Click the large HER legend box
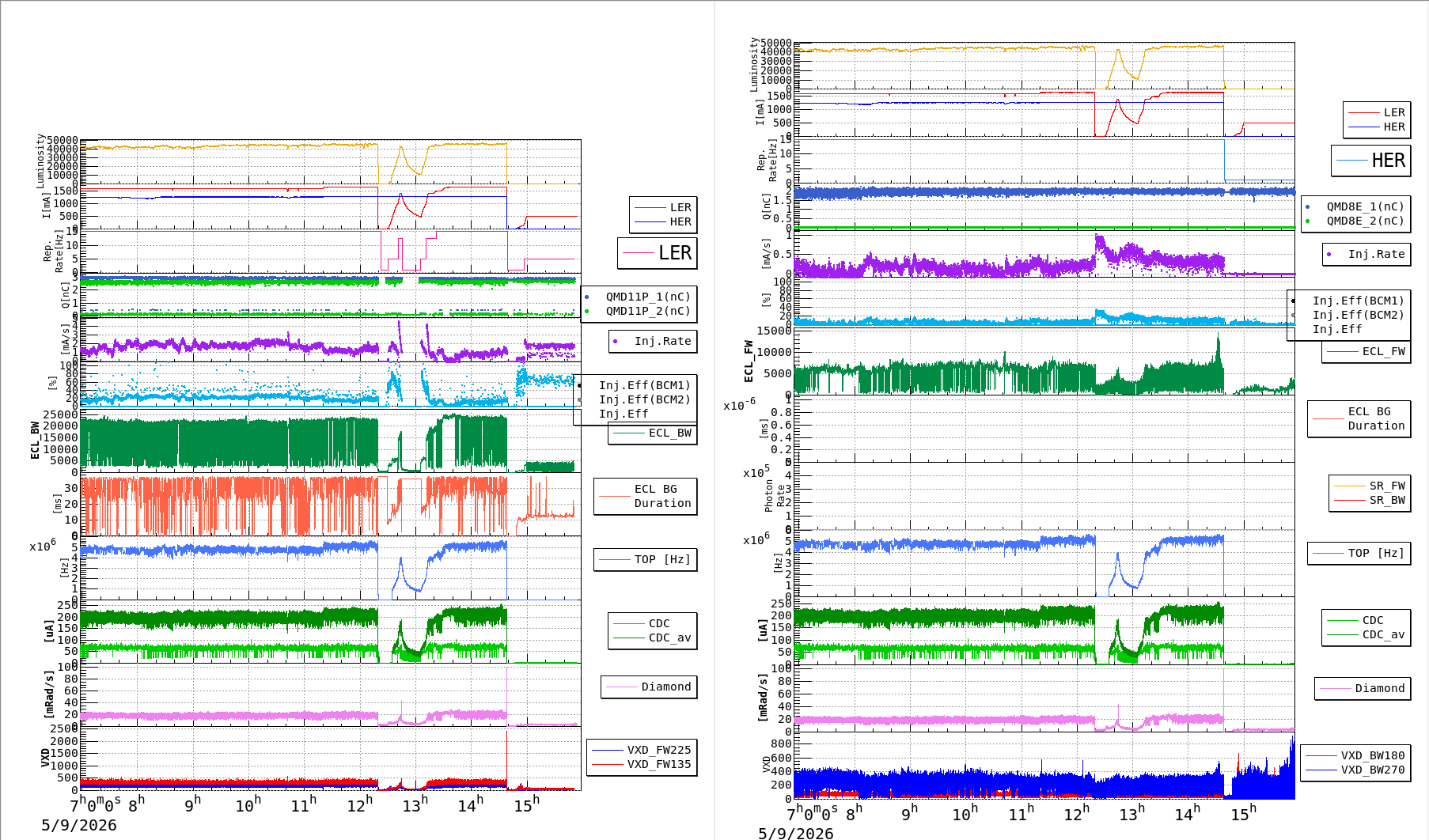Viewport: 1429px width, 840px height. [x=1370, y=161]
